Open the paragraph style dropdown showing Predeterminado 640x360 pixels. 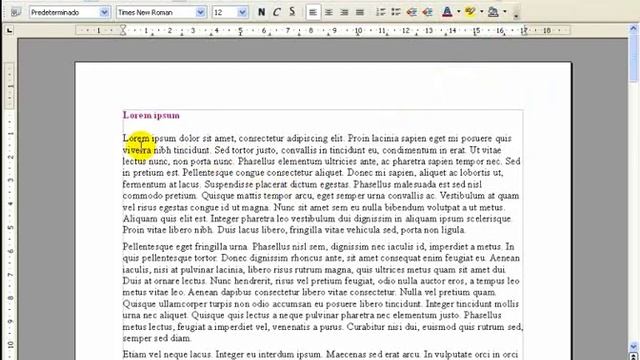(104, 12)
